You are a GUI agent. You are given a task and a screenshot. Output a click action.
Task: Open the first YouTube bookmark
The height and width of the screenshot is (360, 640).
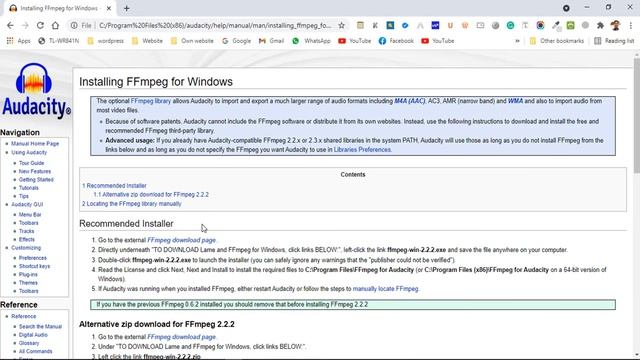point(354,41)
